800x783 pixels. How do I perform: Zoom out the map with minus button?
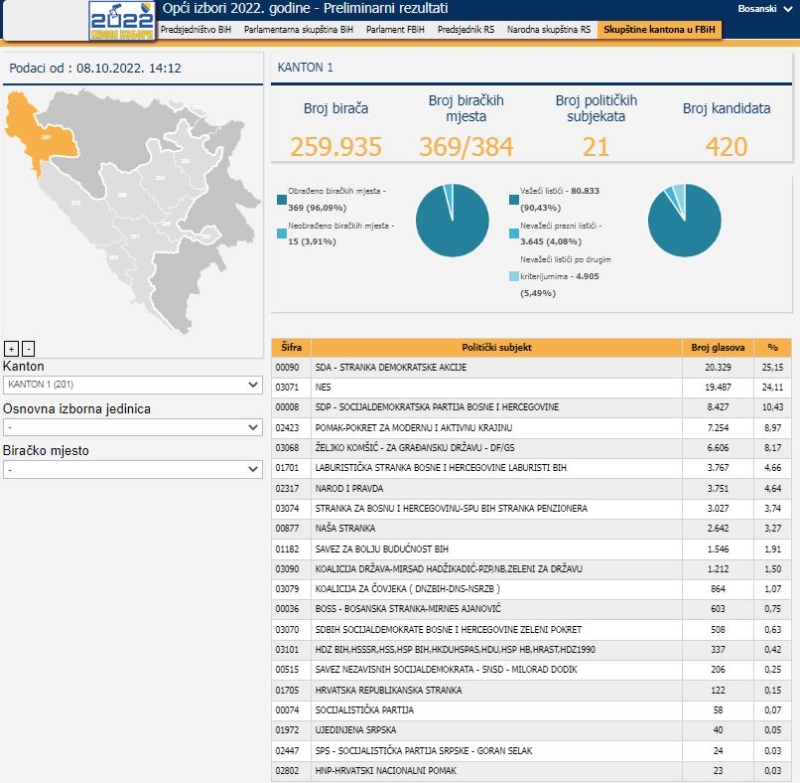click(x=28, y=348)
